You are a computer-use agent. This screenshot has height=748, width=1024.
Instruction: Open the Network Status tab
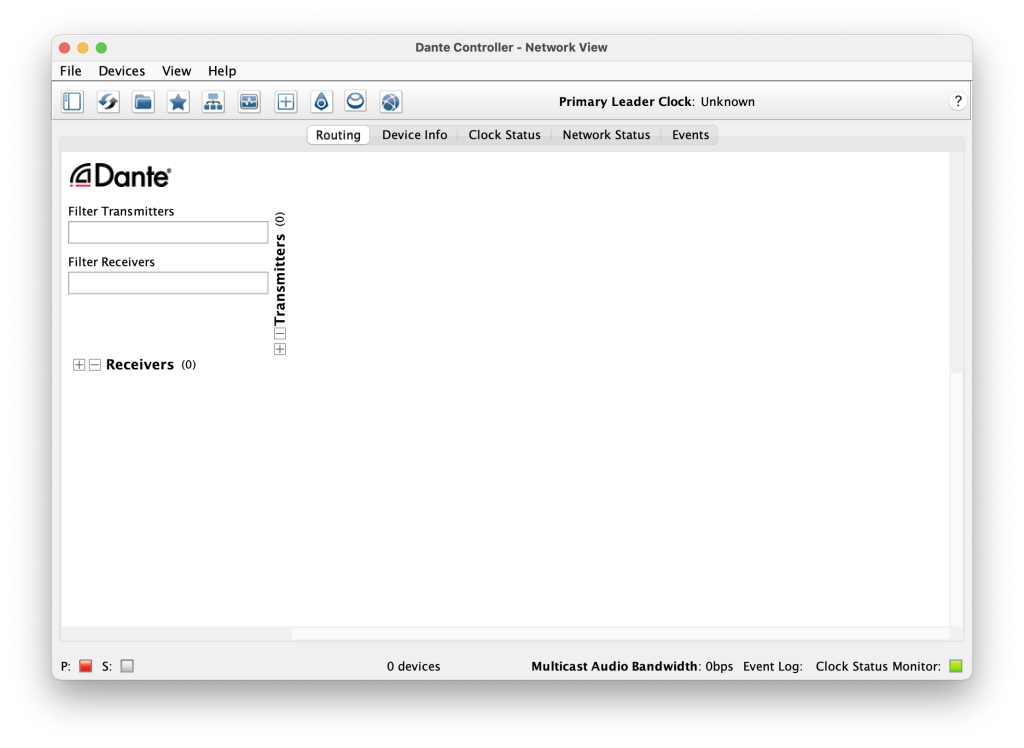point(606,135)
